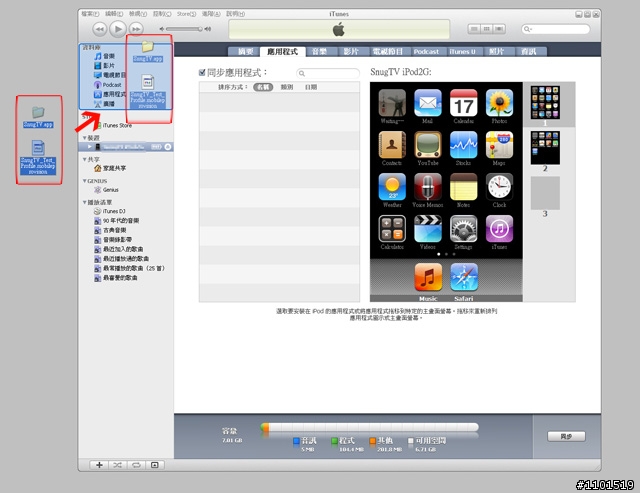The width and height of the screenshot is (640, 493).
Task: Select the Maps app icon
Action: tap(499, 145)
